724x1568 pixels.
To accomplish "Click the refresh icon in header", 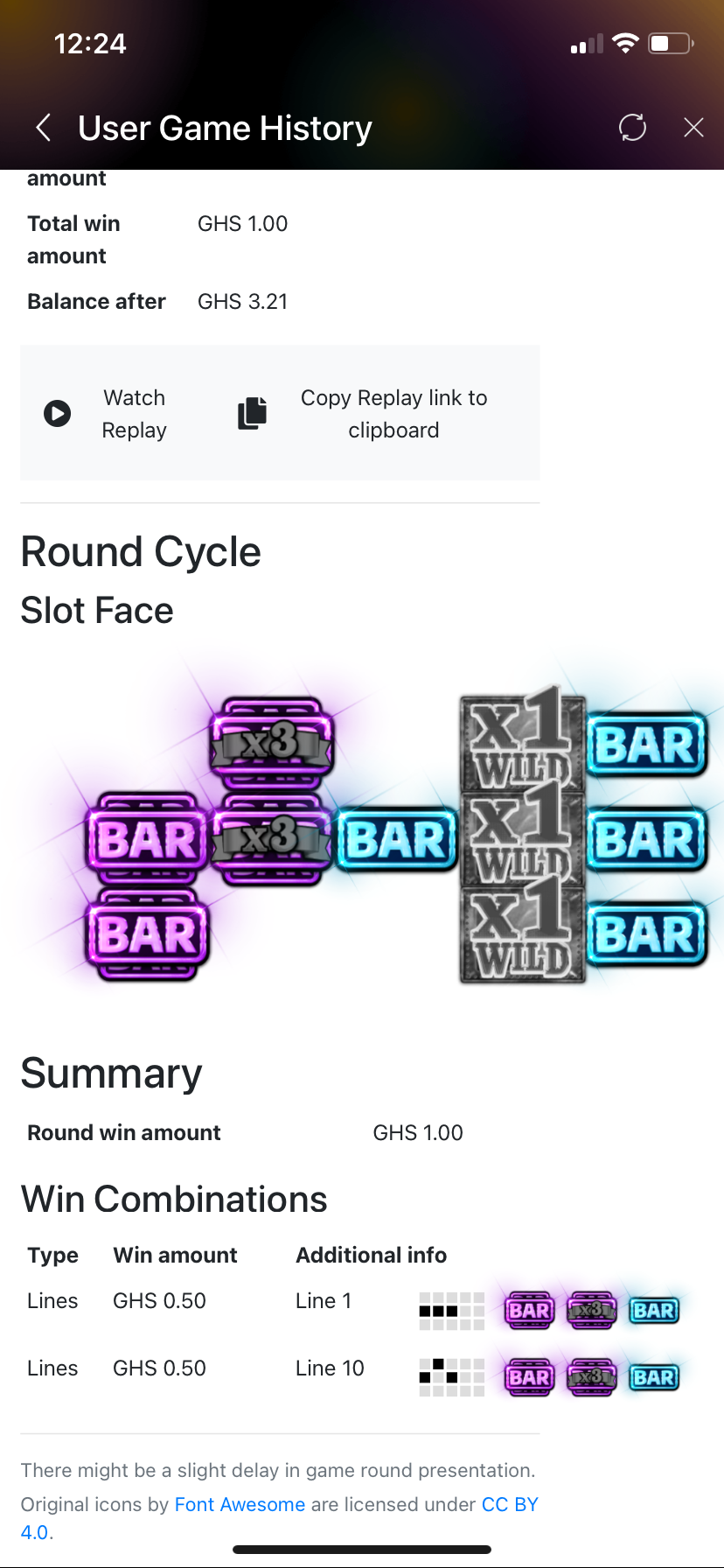I will click(632, 128).
